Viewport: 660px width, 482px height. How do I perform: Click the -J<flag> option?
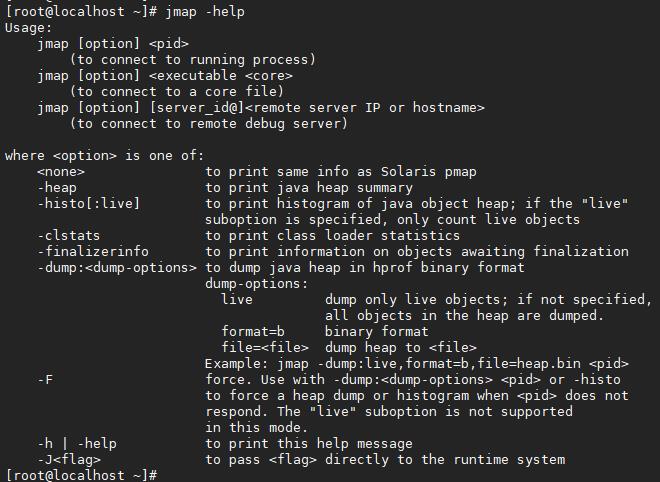[69, 460]
